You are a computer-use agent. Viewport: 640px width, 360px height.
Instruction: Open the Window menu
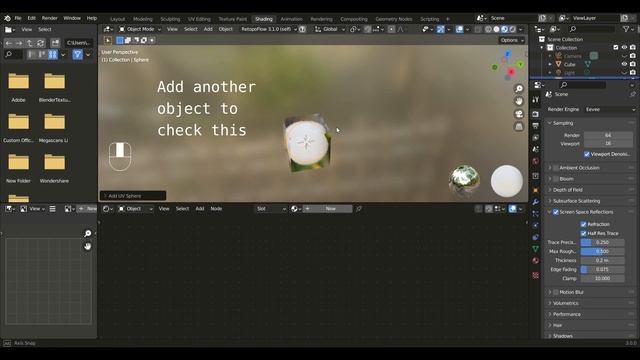point(72,18)
